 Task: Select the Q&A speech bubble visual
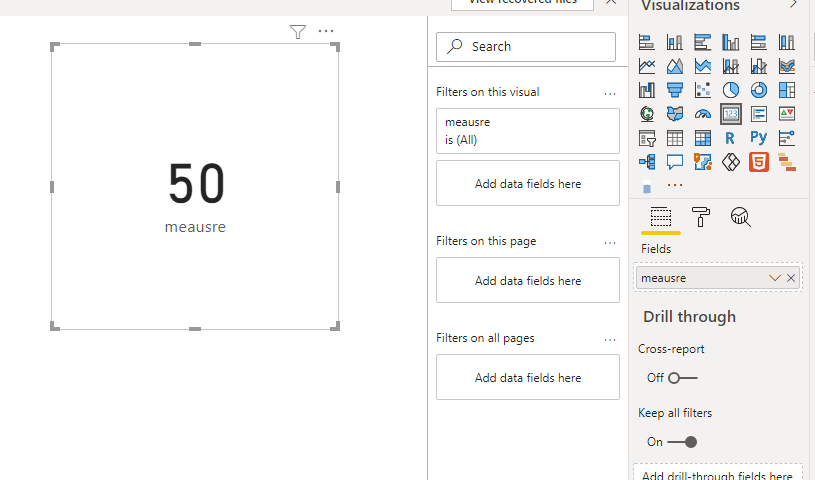click(x=675, y=162)
